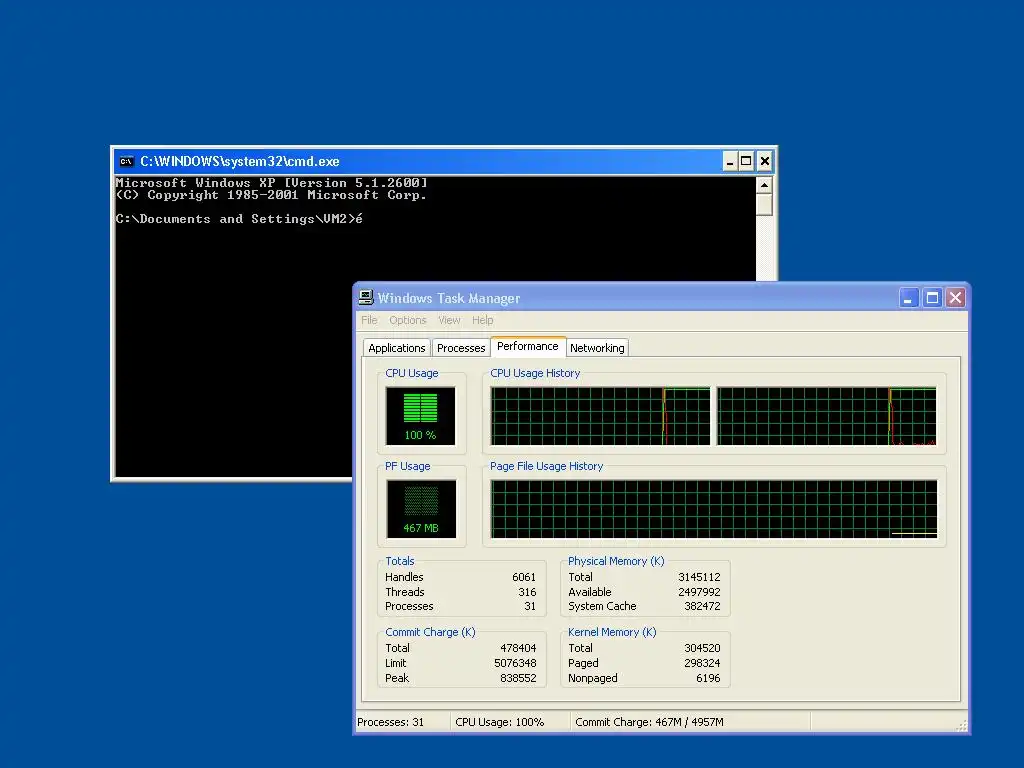Open the View menu in Task Manager
Viewport: 1024px width, 768px height.
[x=449, y=320]
